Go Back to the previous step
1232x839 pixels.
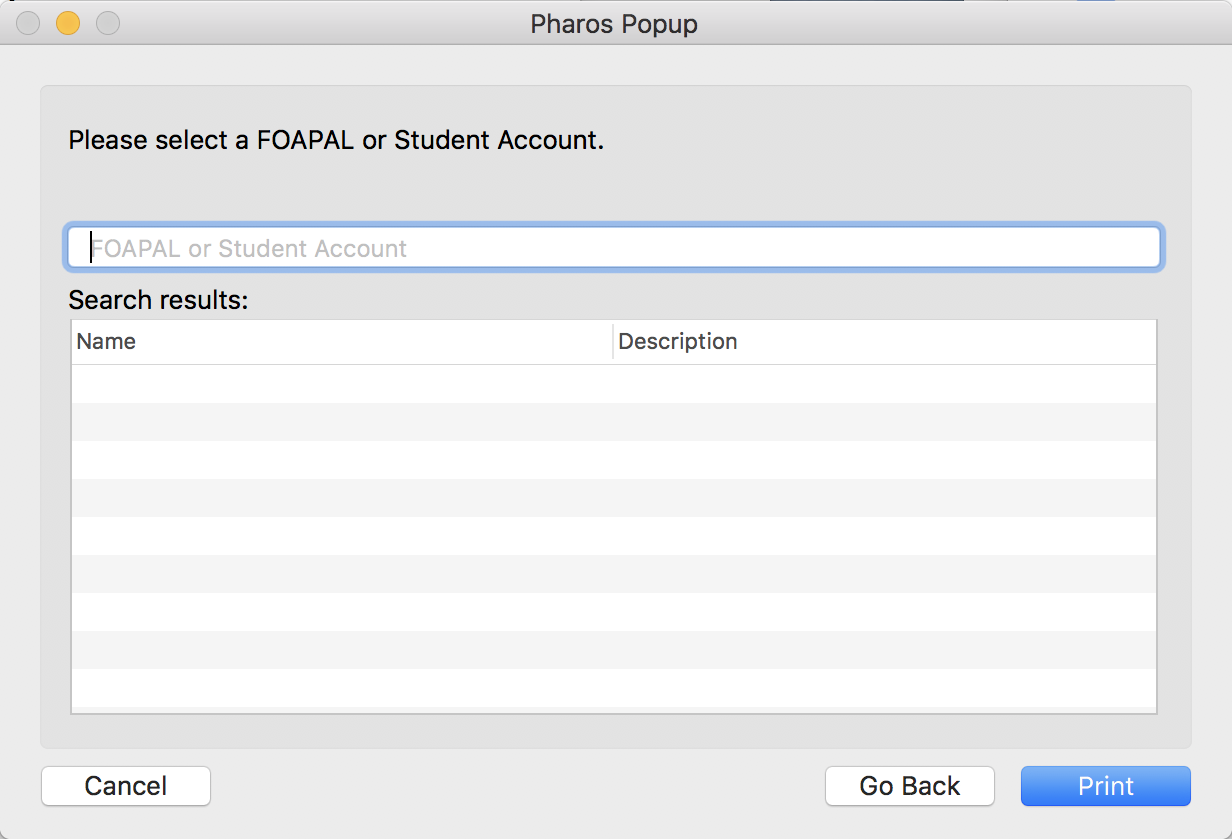[x=909, y=786]
